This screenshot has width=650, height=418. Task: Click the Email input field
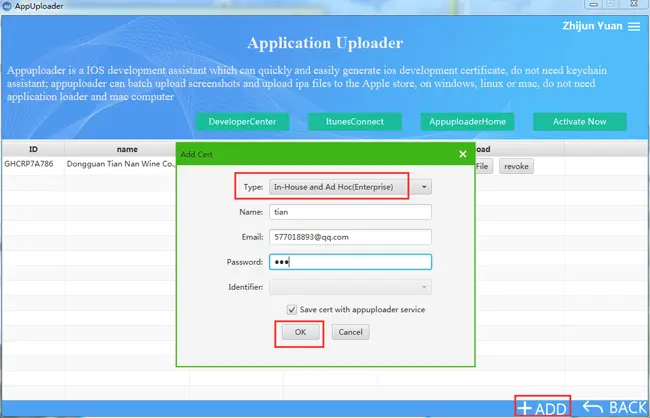(x=350, y=237)
